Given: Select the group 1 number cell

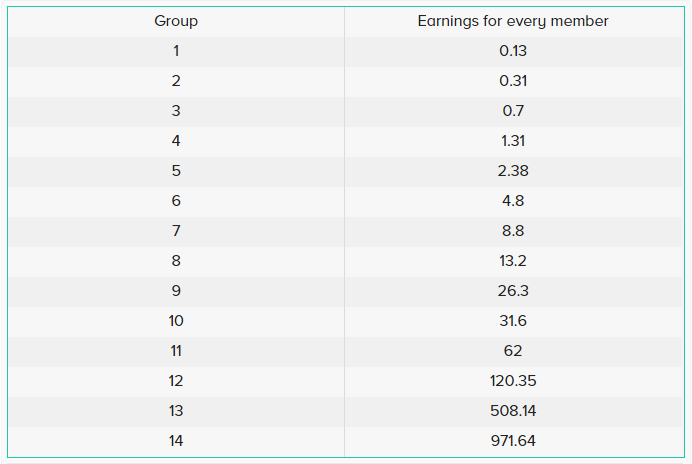Looking at the screenshot, I should click(176, 51).
